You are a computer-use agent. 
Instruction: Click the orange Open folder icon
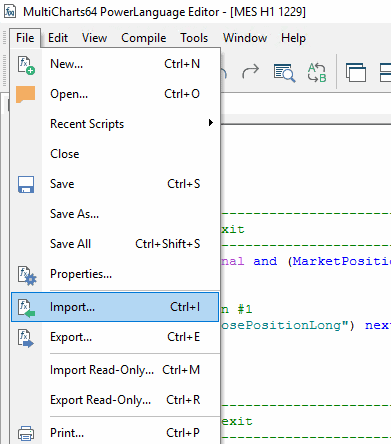point(26,94)
